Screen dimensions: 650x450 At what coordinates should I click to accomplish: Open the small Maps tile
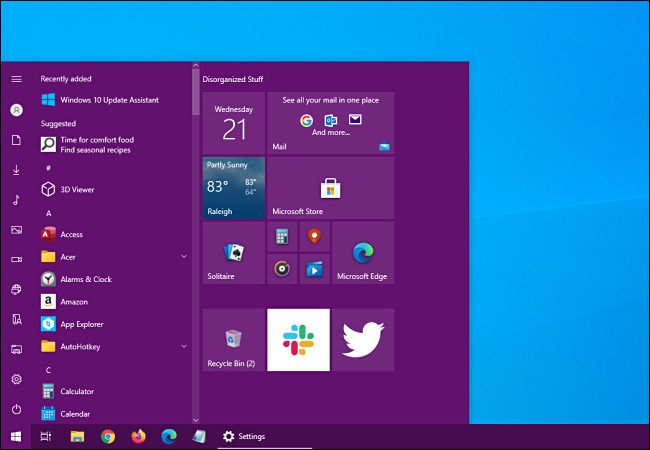(314, 237)
